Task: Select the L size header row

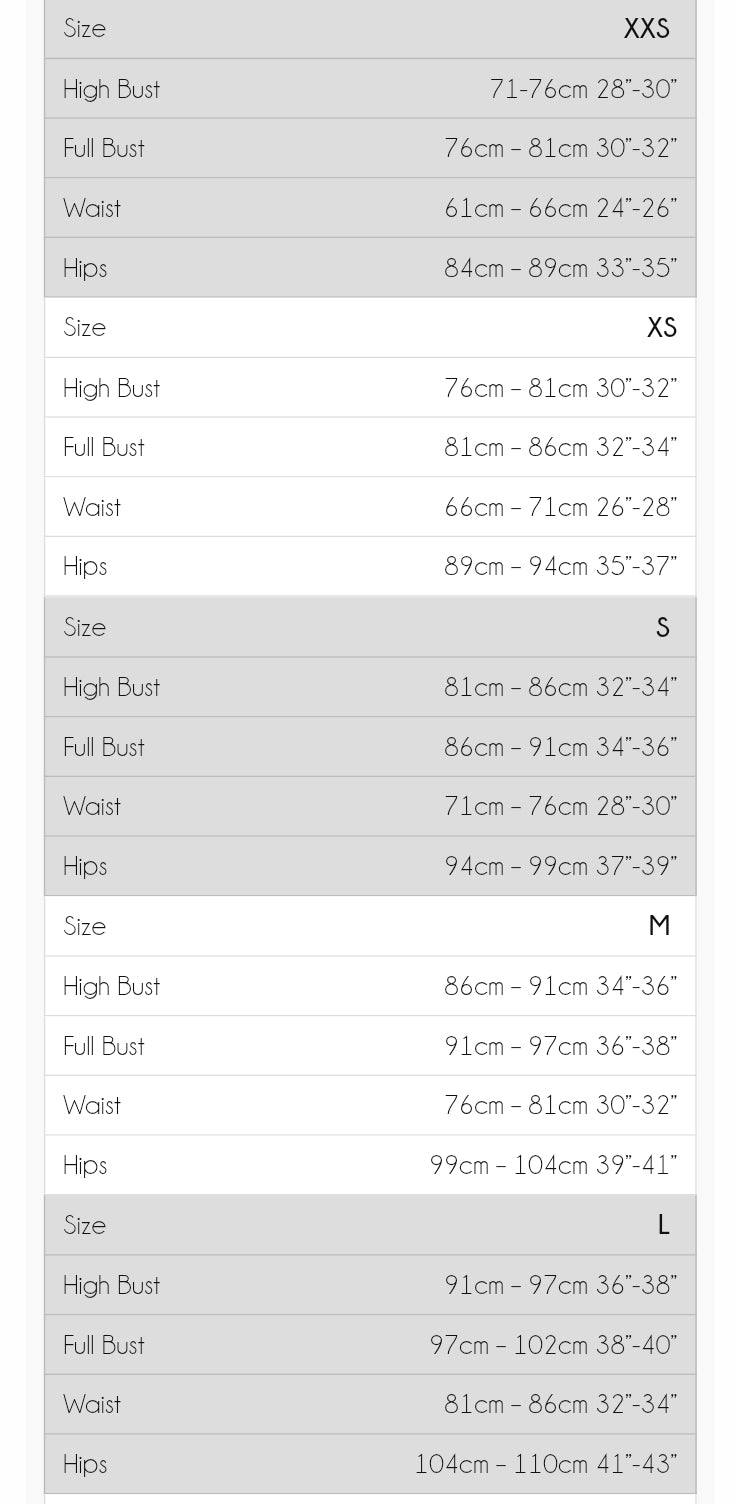Action: (370, 1225)
